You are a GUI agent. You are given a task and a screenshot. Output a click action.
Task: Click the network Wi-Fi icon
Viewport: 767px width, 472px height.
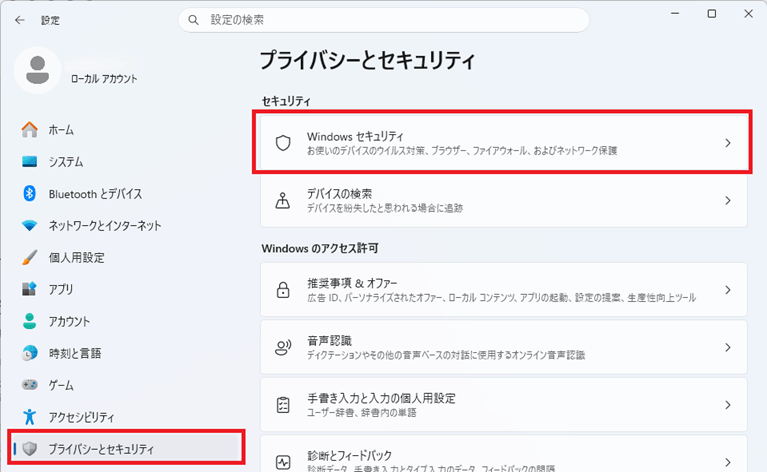pyautogui.click(x=29, y=225)
